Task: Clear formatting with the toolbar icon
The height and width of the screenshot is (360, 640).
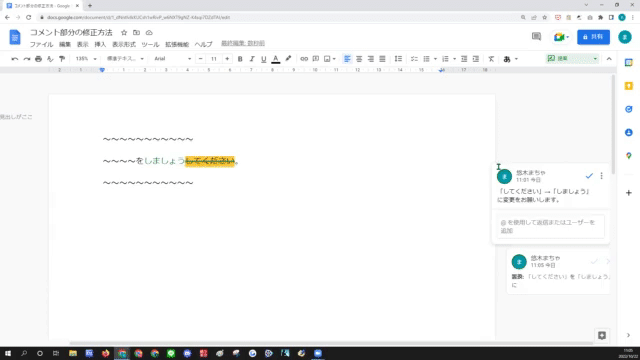Action: [491, 59]
